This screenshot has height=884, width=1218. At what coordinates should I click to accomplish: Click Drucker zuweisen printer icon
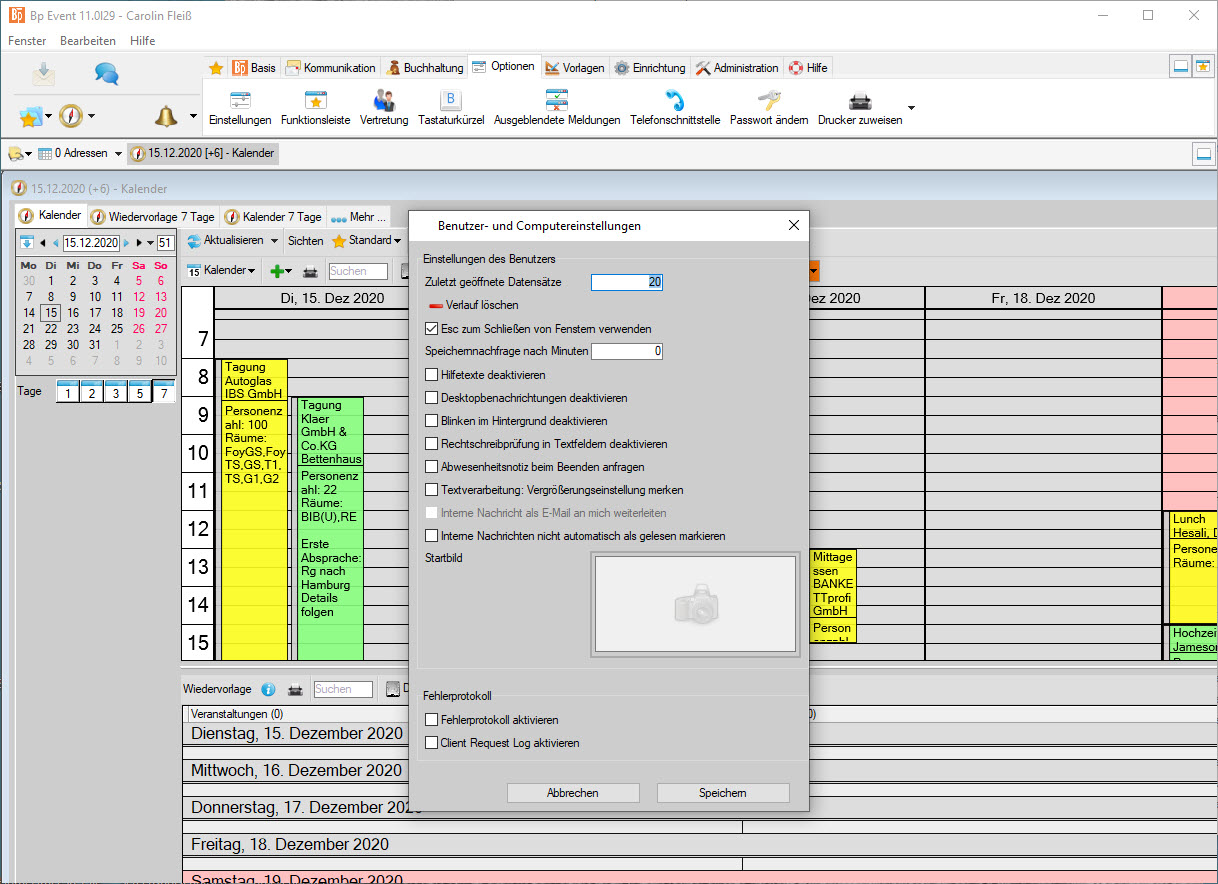[859, 101]
